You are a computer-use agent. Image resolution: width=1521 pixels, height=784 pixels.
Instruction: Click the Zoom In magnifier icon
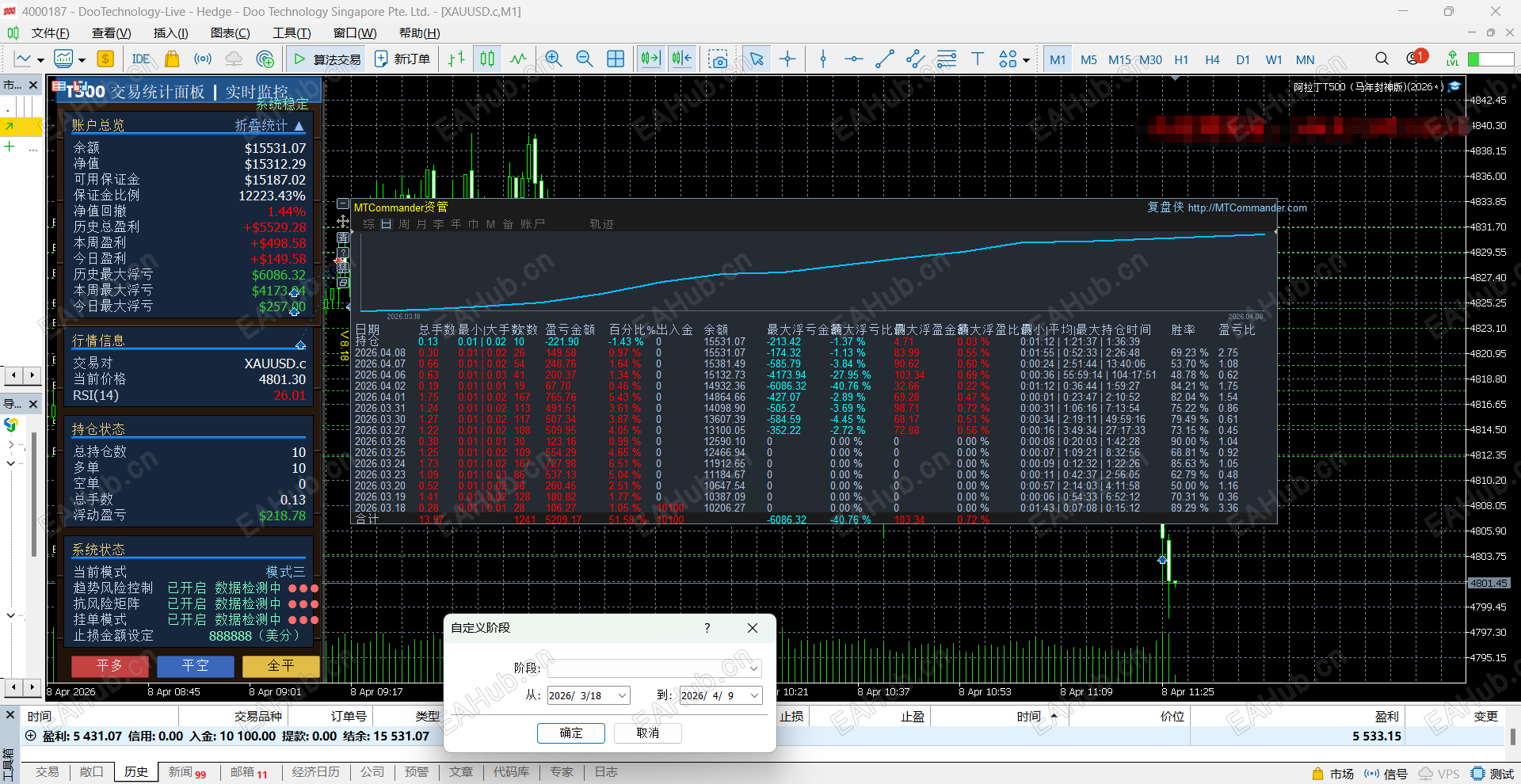point(553,59)
